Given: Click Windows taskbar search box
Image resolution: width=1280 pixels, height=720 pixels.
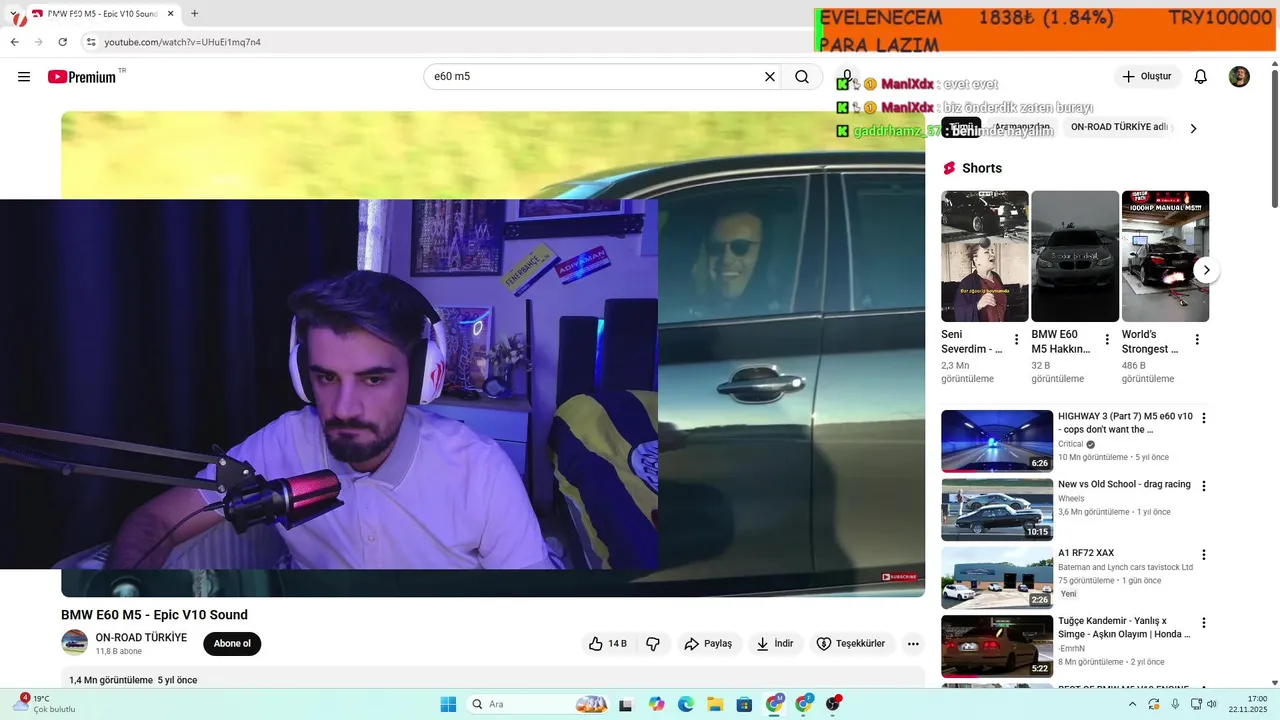Looking at the screenshot, I should (x=538, y=704).
